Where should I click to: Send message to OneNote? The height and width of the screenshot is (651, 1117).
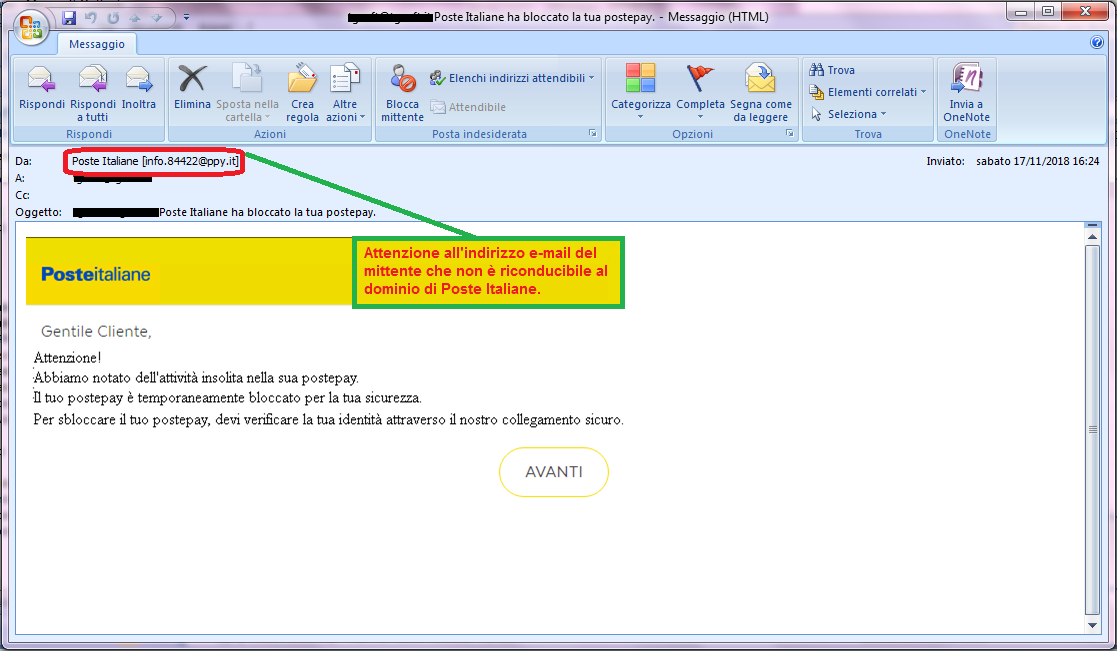point(967,93)
